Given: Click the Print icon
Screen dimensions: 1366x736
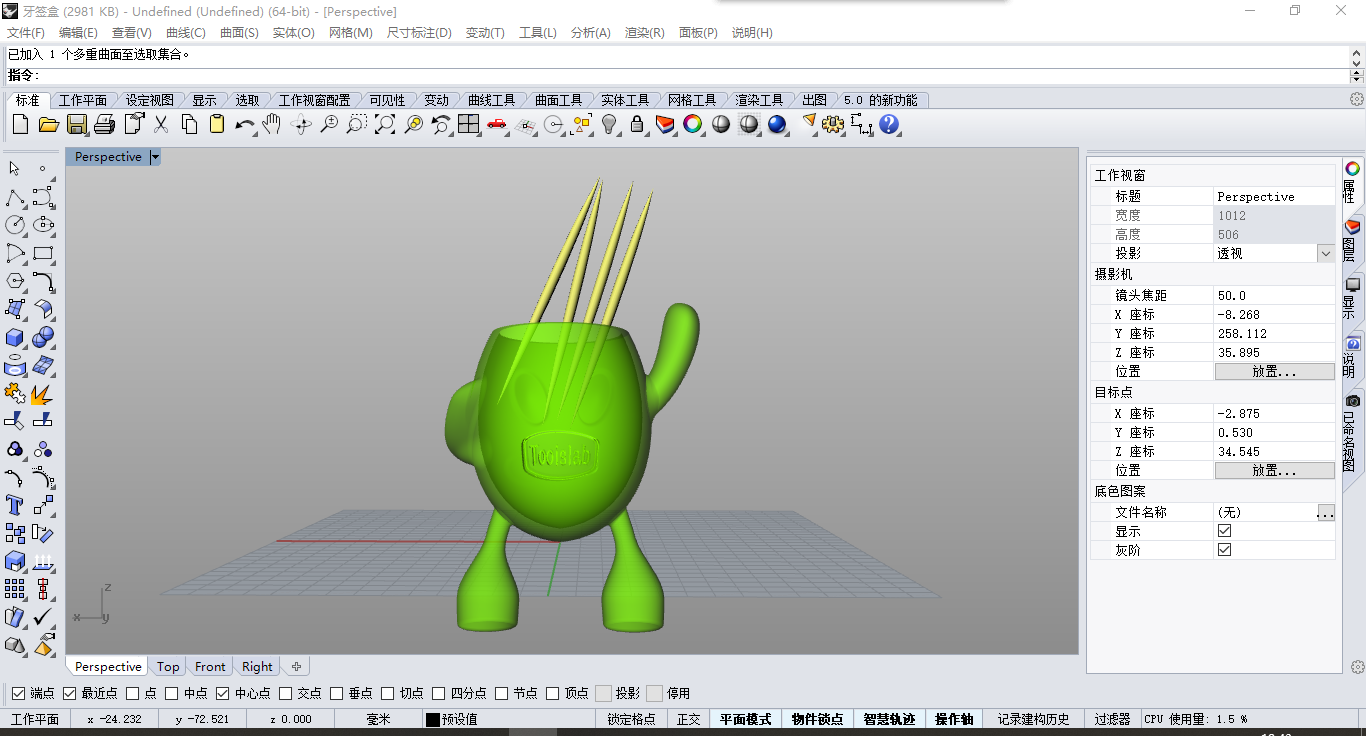Looking at the screenshot, I should [x=105, y=124].
